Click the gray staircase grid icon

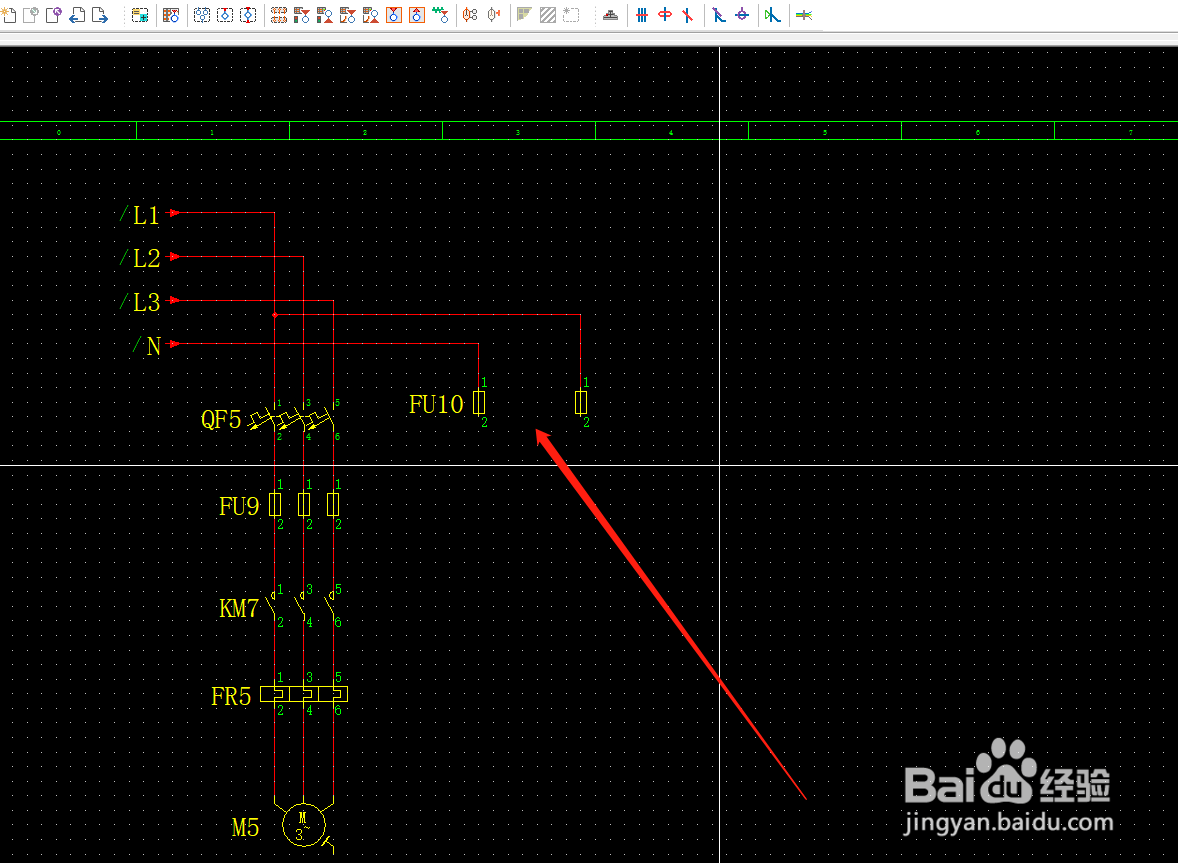[524, 15]
